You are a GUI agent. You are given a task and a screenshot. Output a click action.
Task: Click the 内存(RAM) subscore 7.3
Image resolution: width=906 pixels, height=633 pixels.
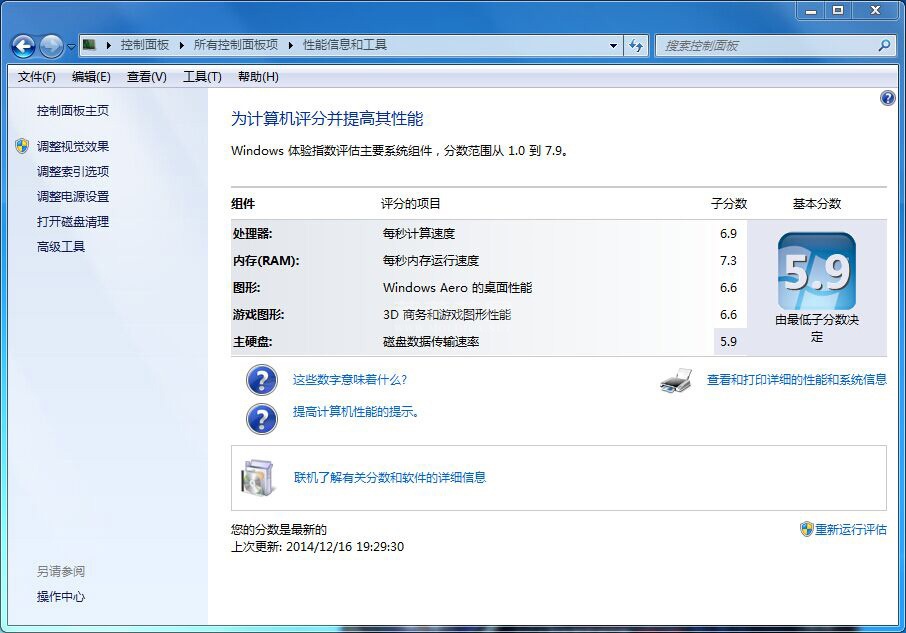[x=728, y=261]
